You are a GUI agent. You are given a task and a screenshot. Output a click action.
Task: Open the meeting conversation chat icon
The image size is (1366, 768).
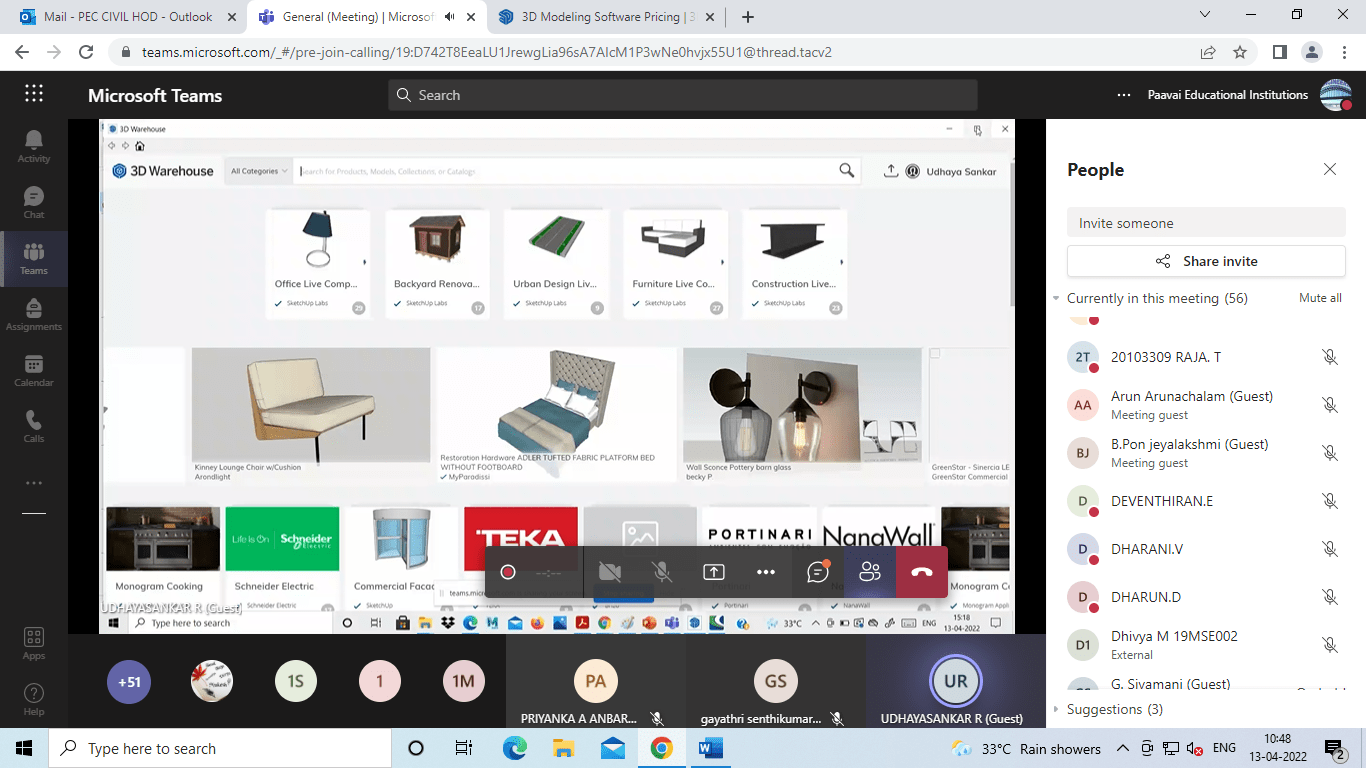818,572
